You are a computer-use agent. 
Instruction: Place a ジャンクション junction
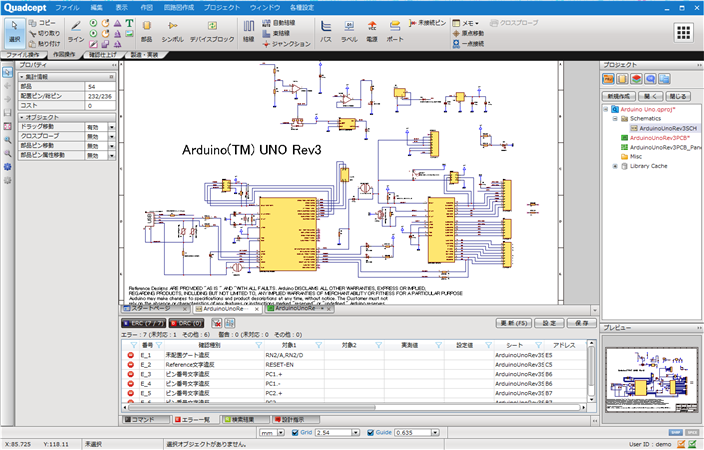click(286, 44)
